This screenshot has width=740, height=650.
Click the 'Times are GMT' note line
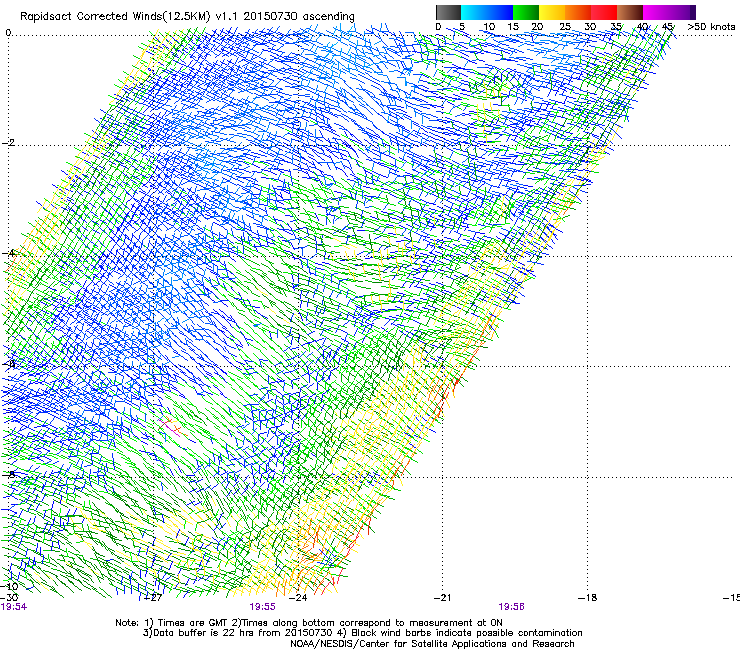[309, 623]
